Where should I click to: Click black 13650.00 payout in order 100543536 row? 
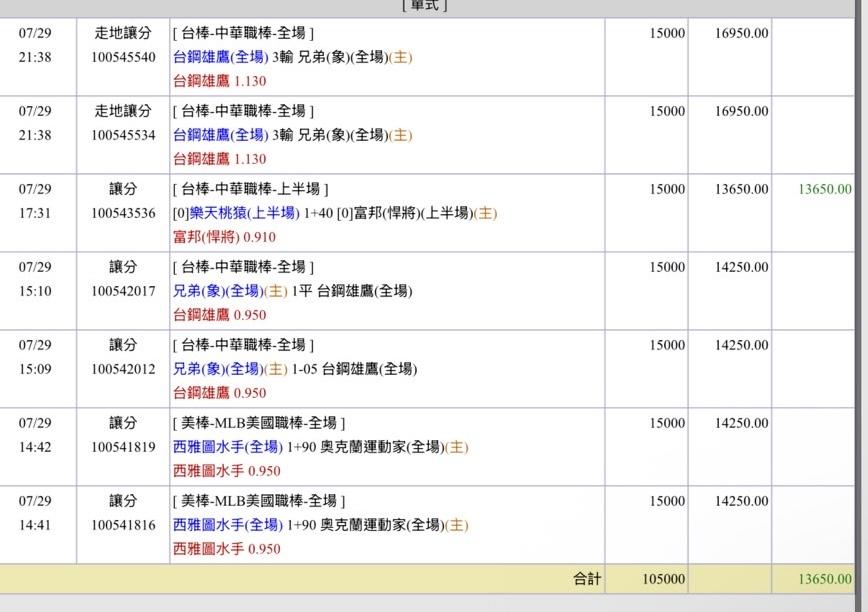click(x=741, y=189)
